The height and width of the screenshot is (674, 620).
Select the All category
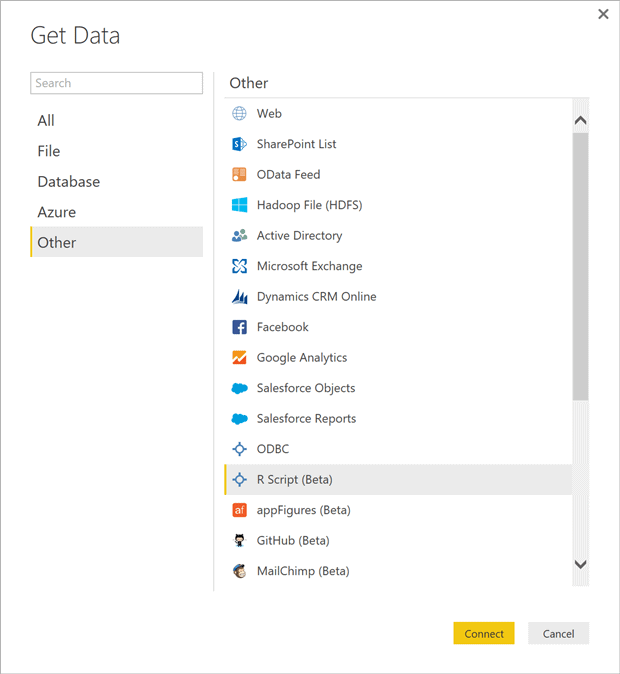tap(117, 120)
